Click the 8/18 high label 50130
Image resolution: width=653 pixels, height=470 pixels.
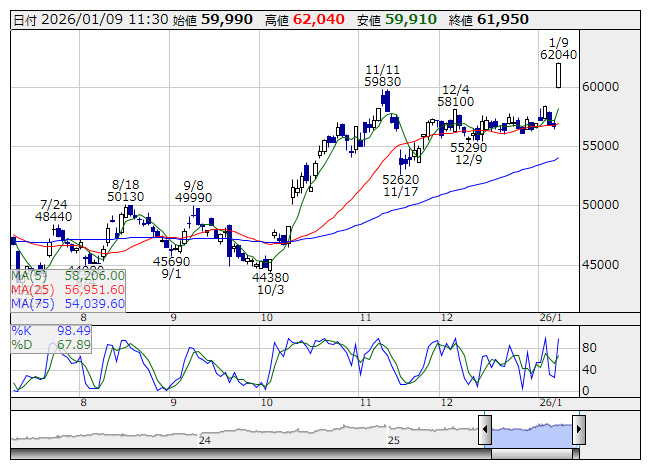[126, 197]
